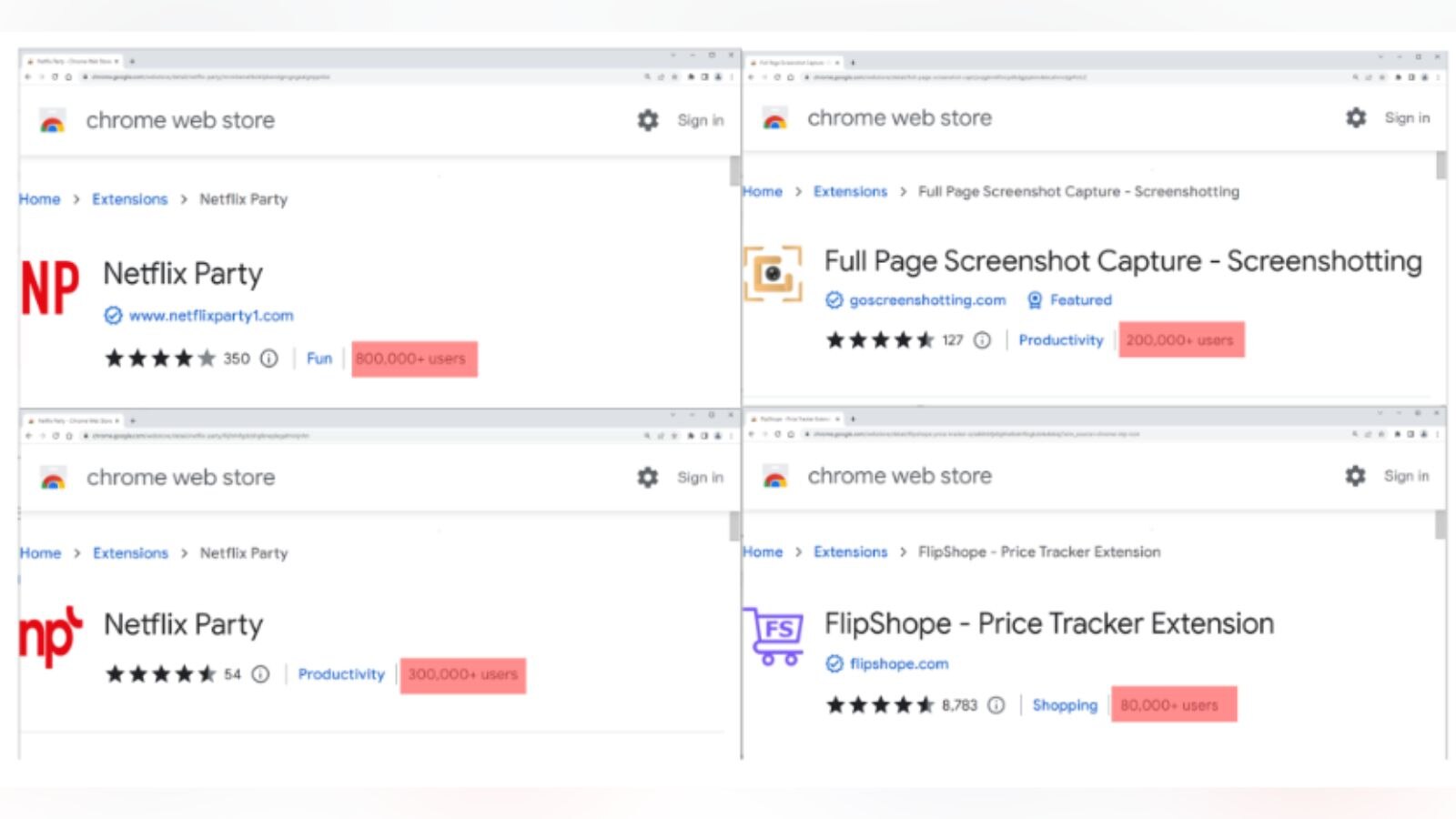Open the www.netflixparty1.com link

(x=211, y=316)
